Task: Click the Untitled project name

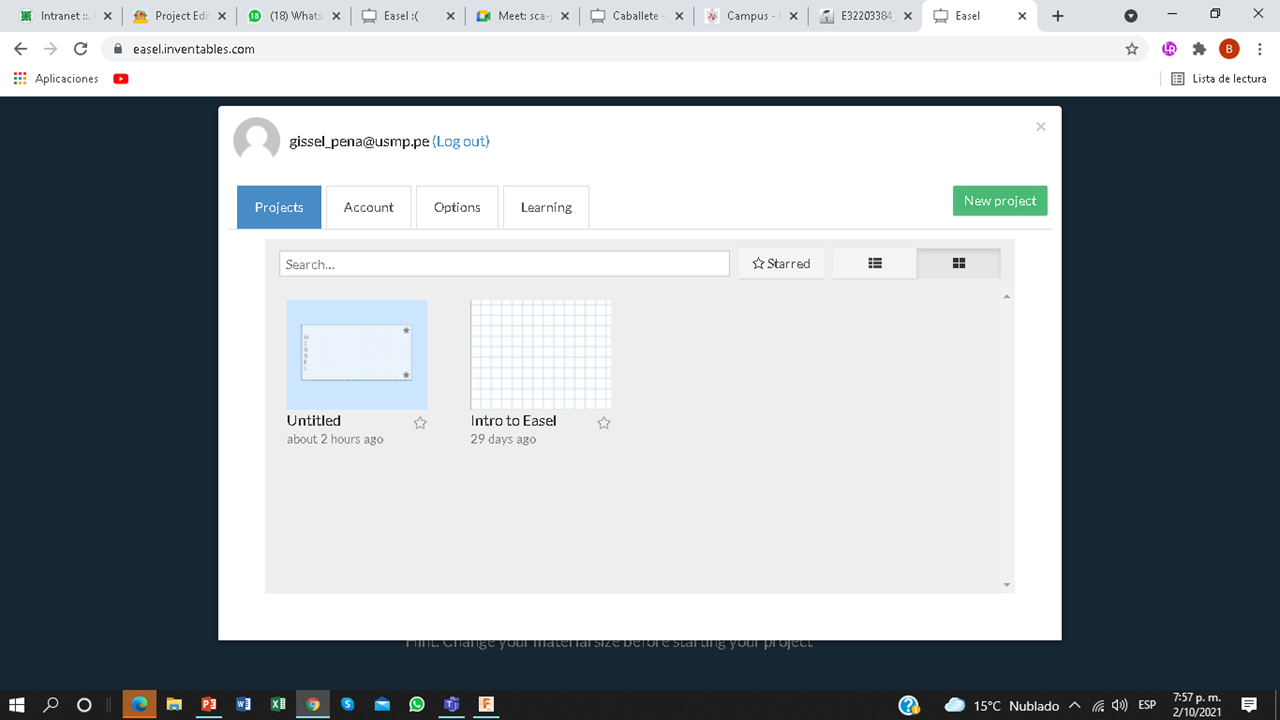Action: [x=314, y=421]
